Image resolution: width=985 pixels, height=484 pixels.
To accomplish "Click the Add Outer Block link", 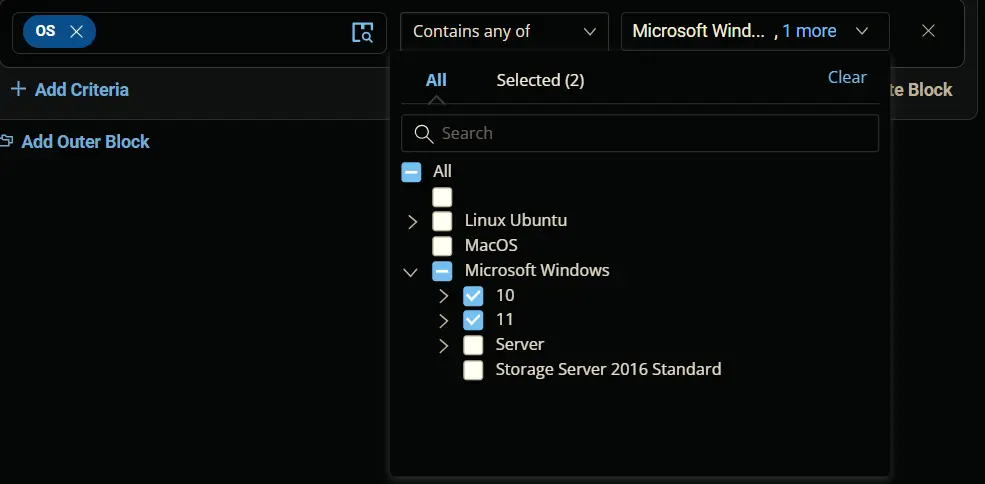I will tap(85, 142).
